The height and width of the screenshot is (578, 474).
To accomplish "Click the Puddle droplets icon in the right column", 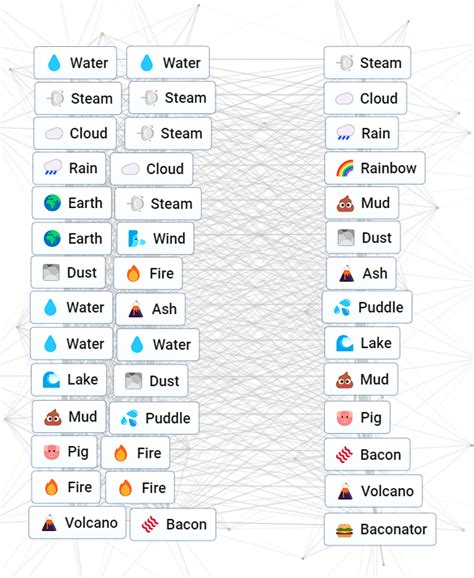I will [x=342, y=307].
